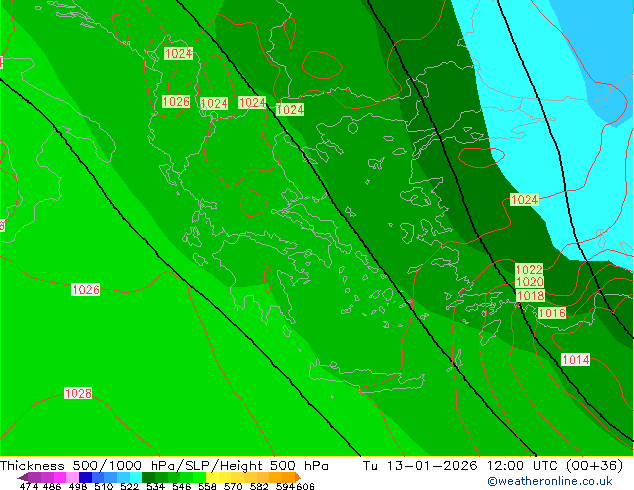634x490 pixels.
Task: Select the dark blue legend swatch at 498
Action: coord(85,477)
